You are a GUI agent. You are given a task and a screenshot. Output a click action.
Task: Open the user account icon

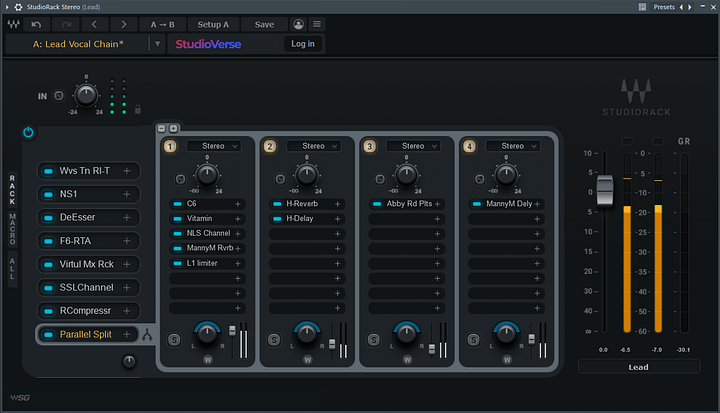coord(299,24)
